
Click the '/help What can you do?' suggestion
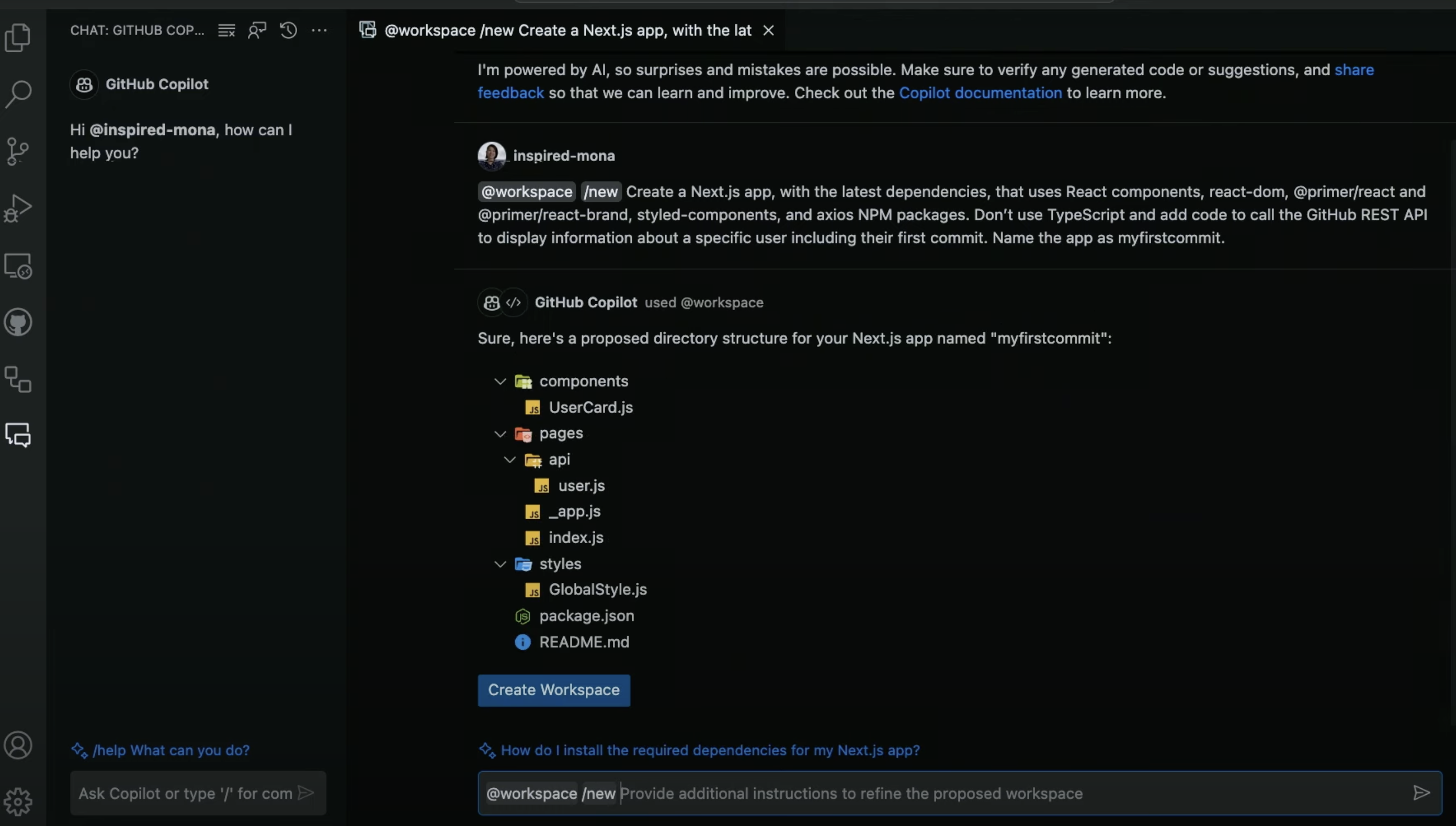[x=171, y=750]
